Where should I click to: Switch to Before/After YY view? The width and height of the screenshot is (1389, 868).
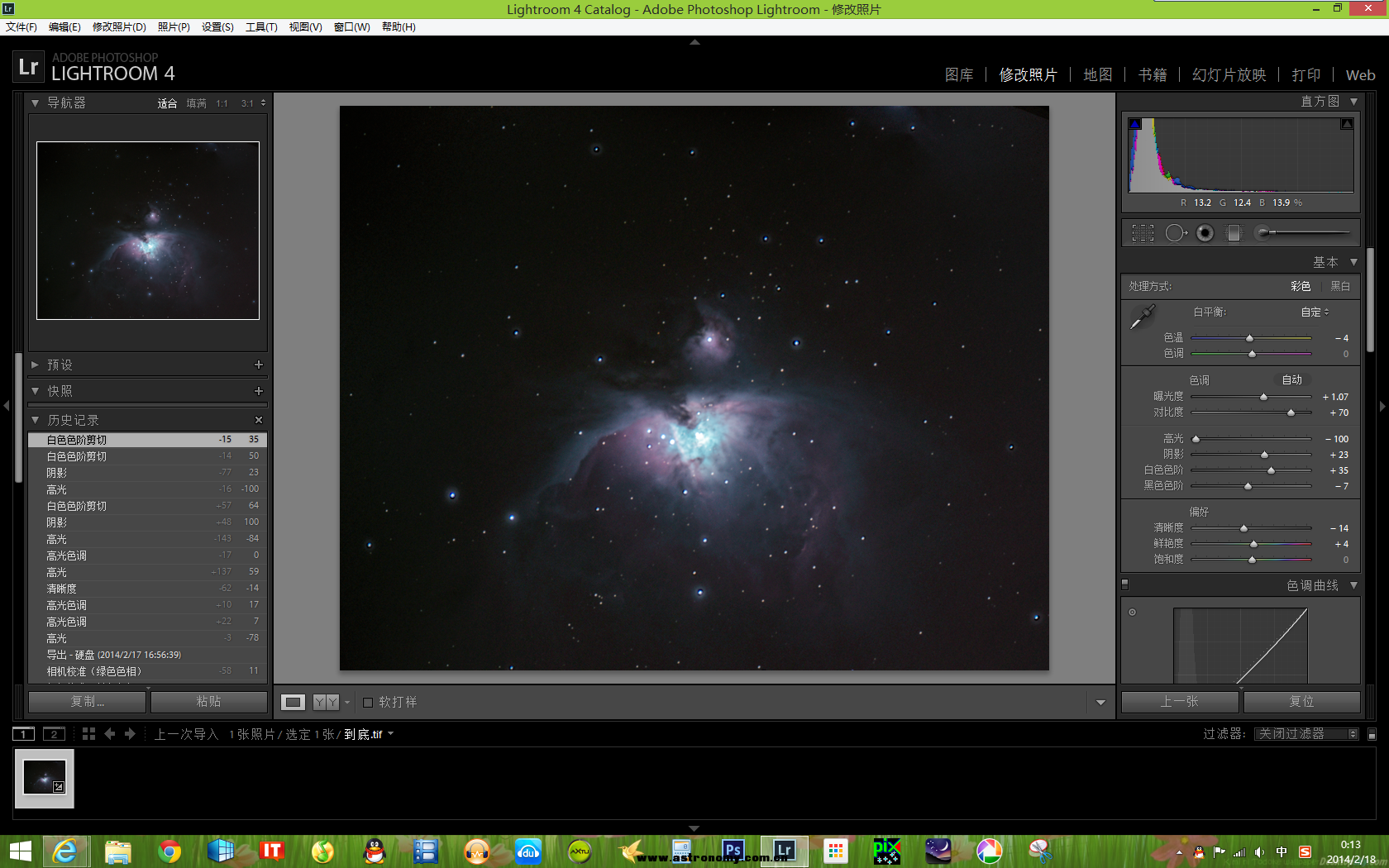[326, 702]
